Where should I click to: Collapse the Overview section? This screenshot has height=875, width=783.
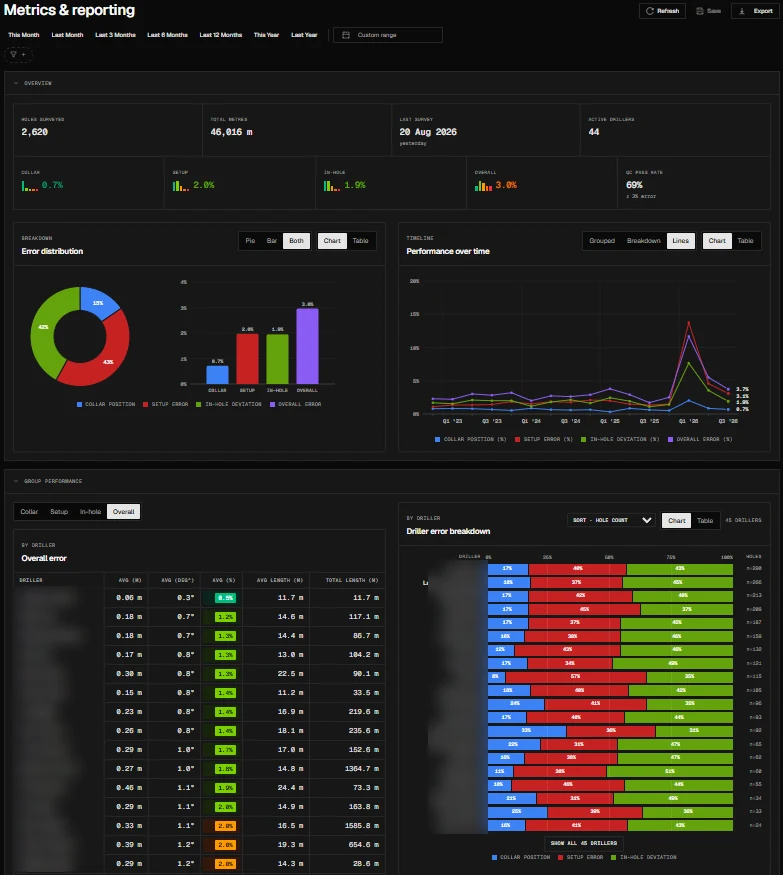pos(16,83)
